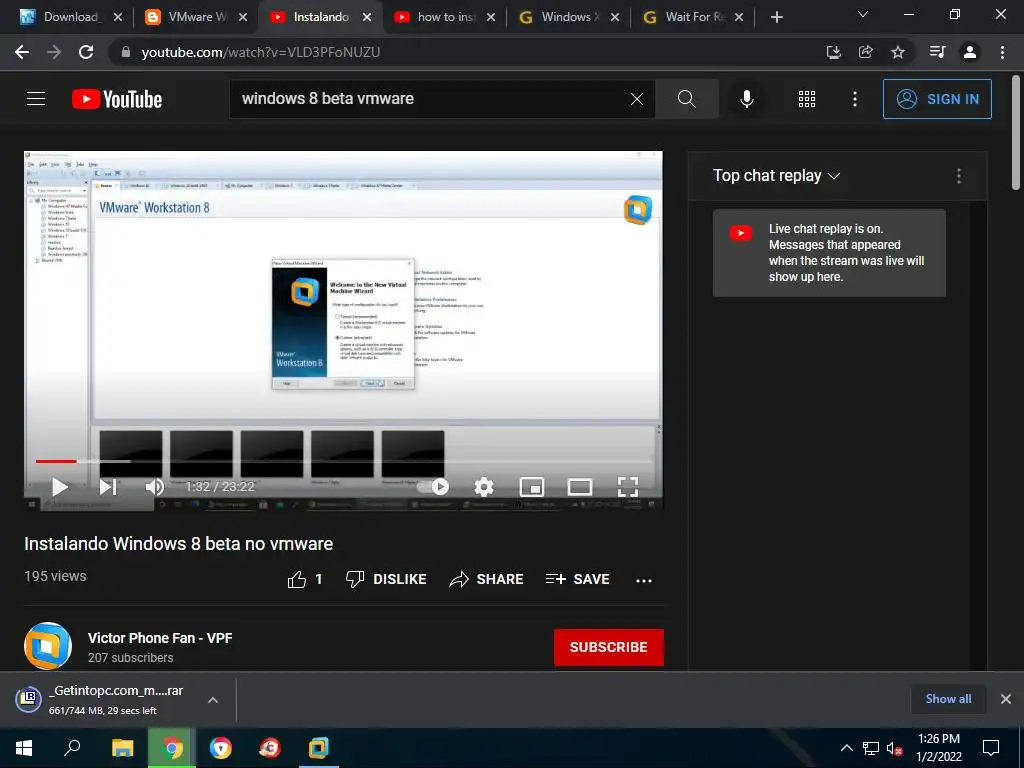Screen dimensions: 1024x768
Task: Close the downloads bar
Action: [x=1006, y=699]
